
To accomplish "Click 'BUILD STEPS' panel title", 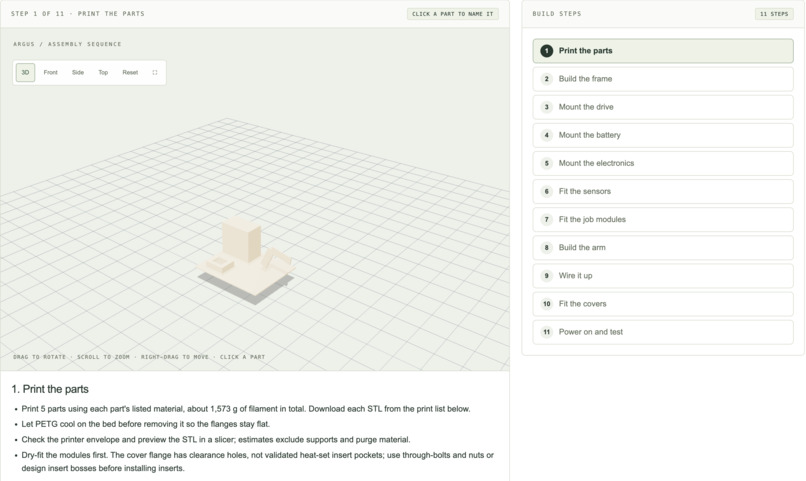I will point(557,14).
